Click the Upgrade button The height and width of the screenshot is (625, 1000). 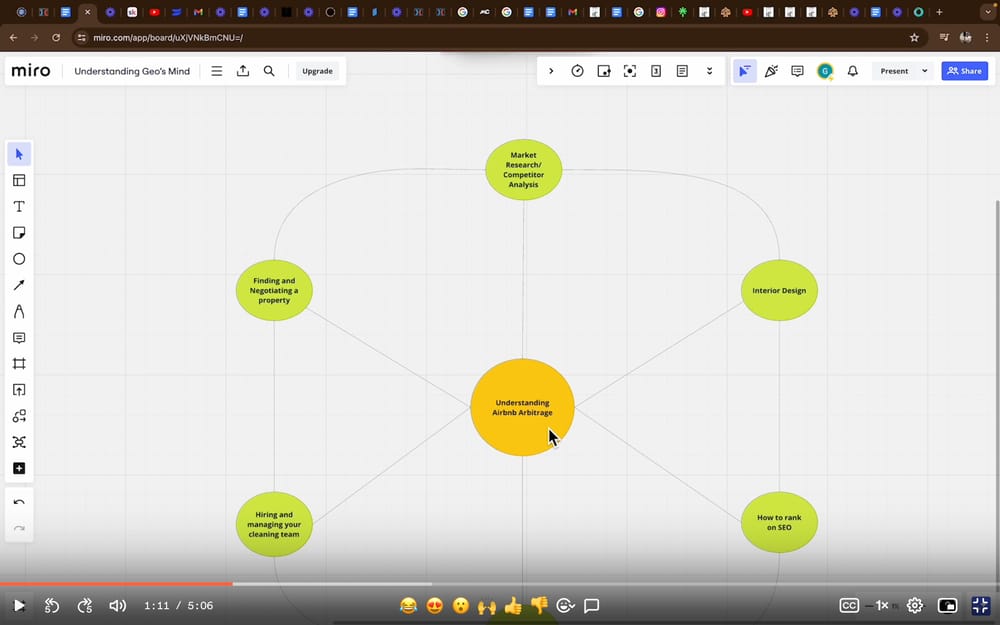317,71
